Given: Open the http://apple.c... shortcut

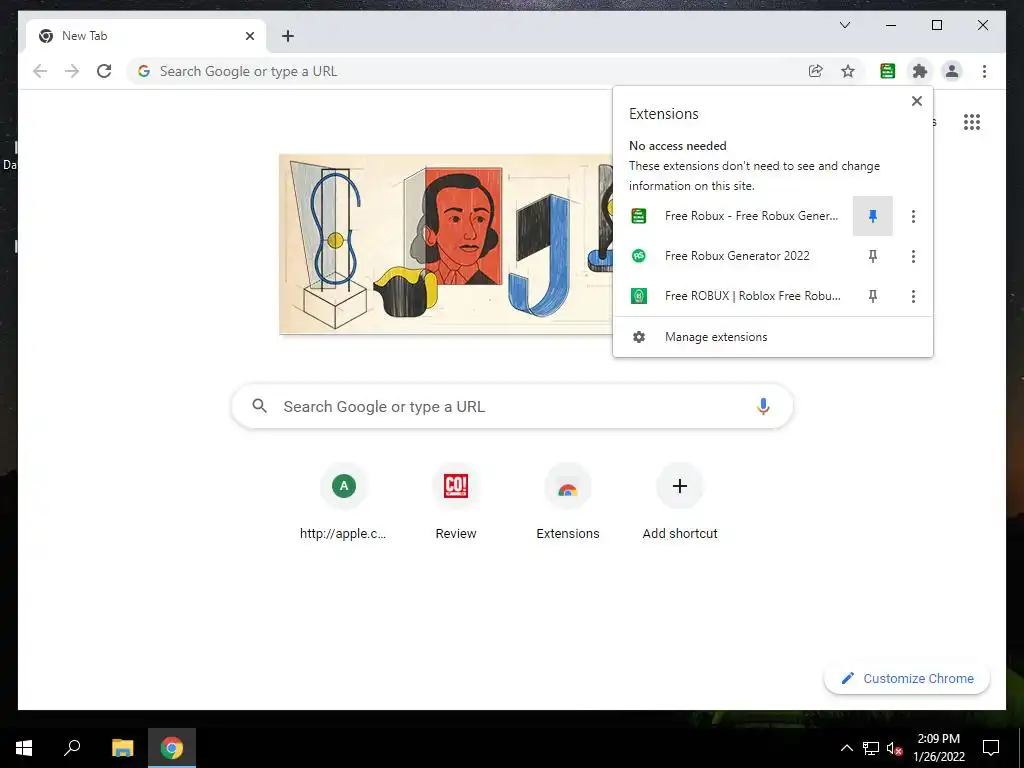Looking at the screenshot, I should click(x=344, y=503).
